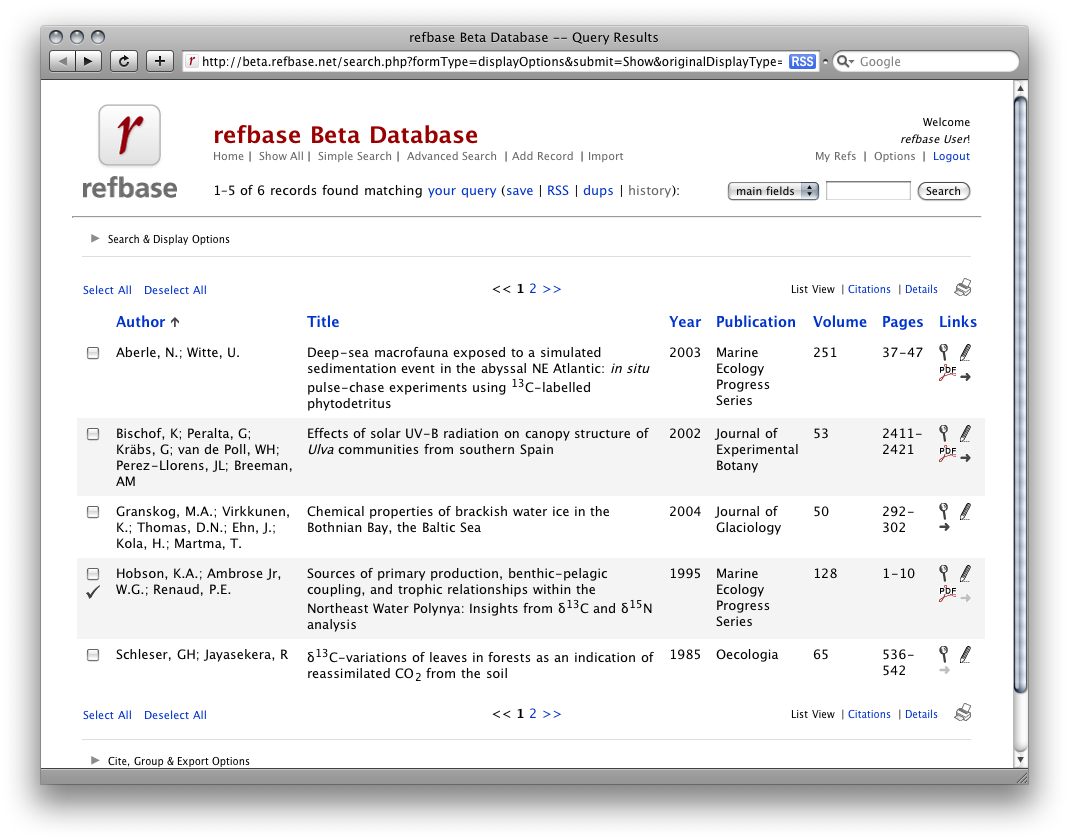Viewport: 1069px width, 840px height.
Task: Select the Bischof, K record checkbox
Action: (x=93, y=434)
